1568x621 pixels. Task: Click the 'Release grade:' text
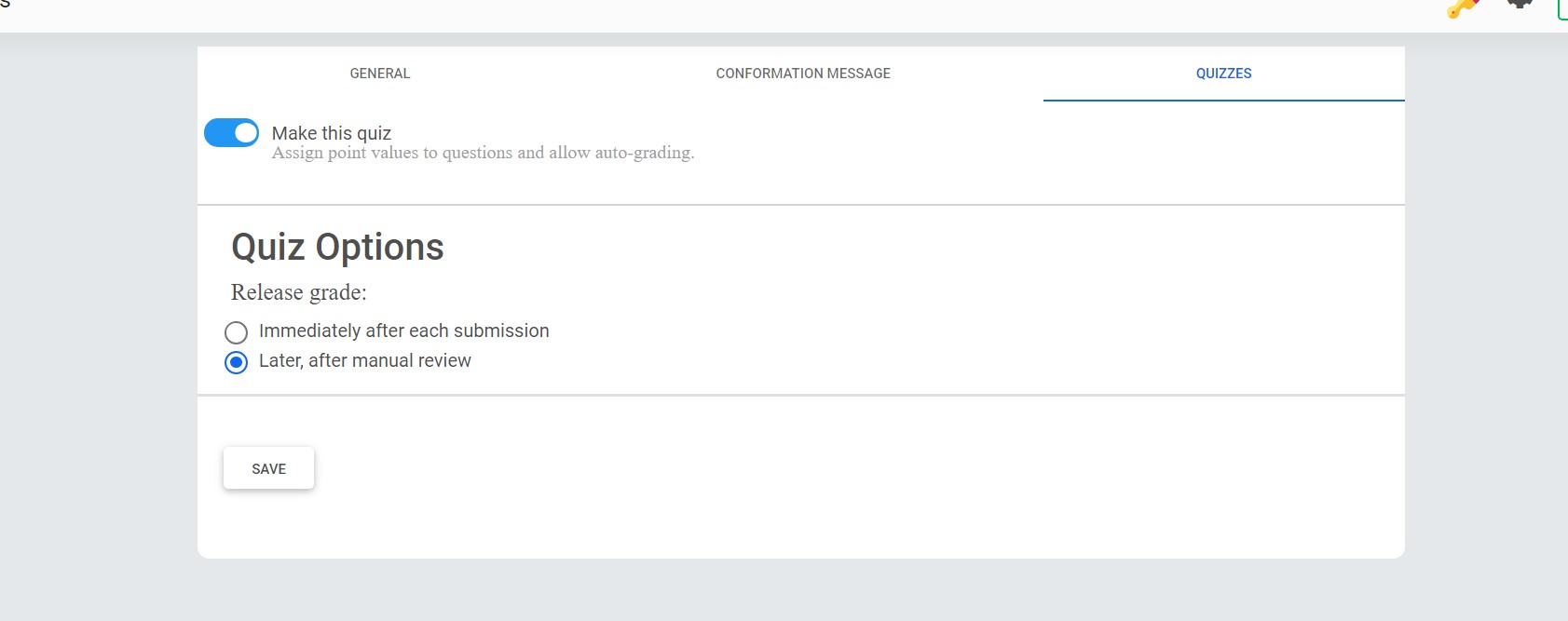[x=298, y=292]
